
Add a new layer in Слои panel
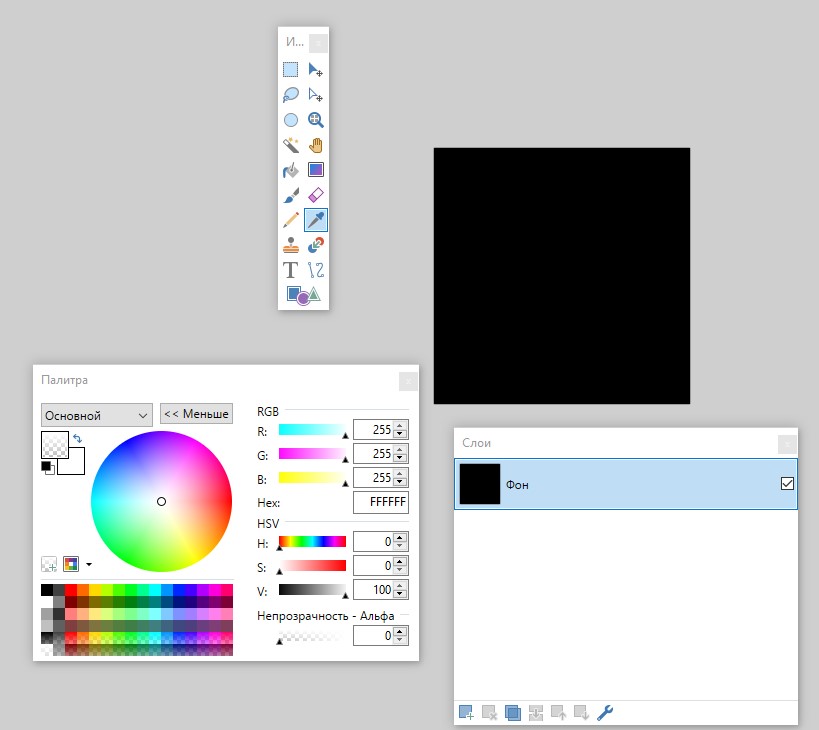pyautogui.click(x=466, y=712)
